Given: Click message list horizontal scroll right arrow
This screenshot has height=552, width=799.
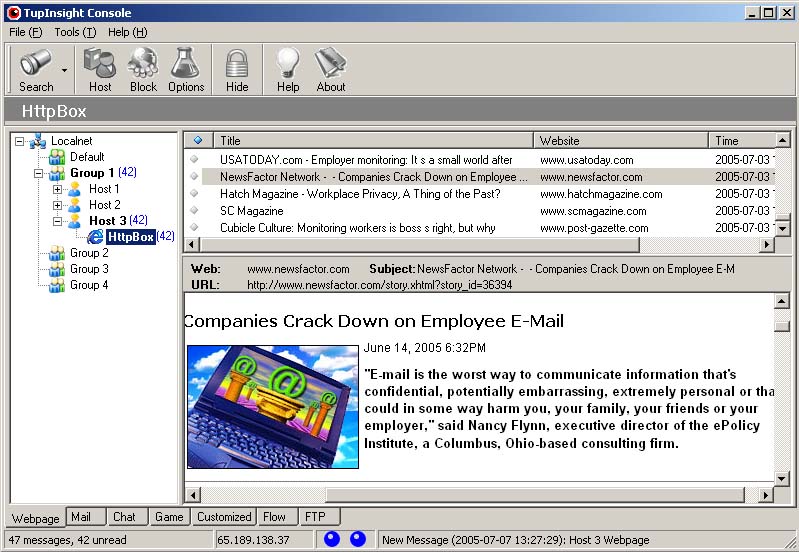Looking at the screenshot, I should click(766, 245).
